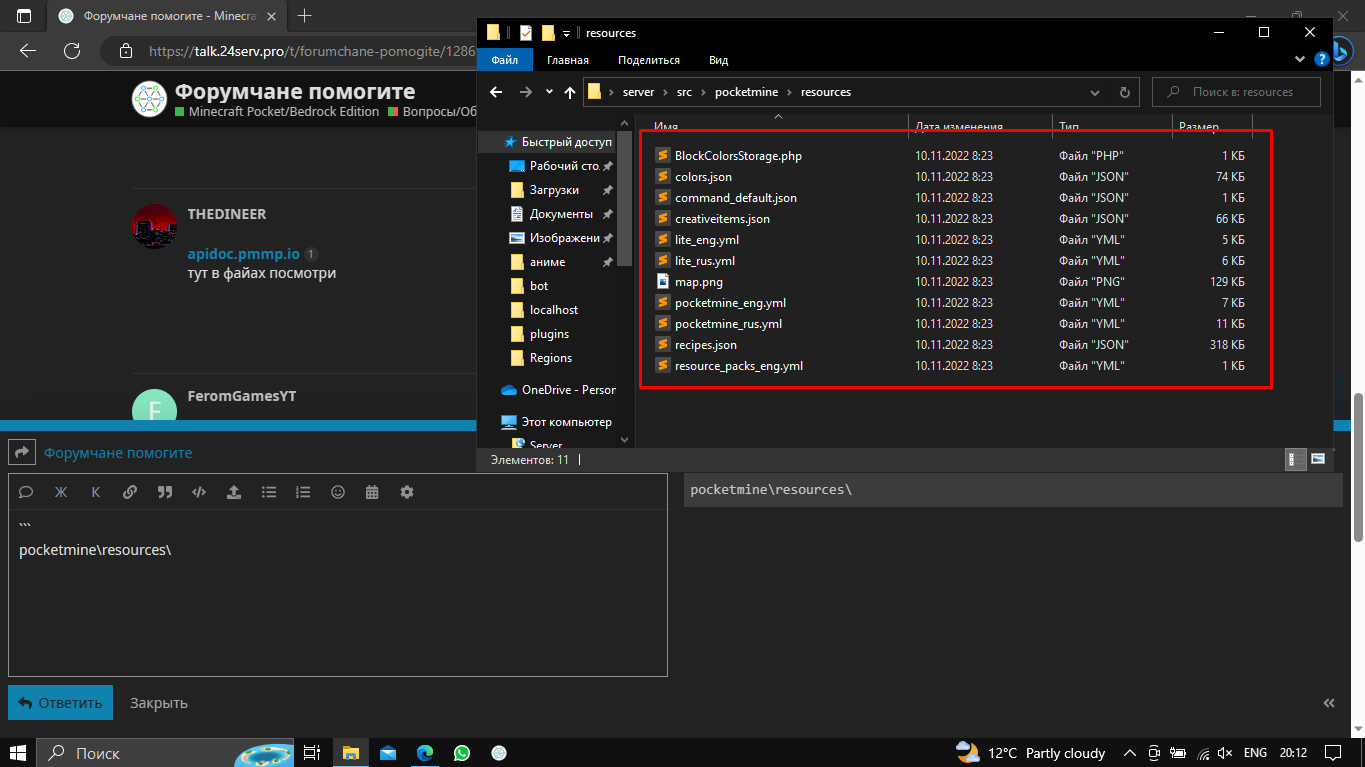
Task: Go up one folder level in Explorer
Action: 570,92
